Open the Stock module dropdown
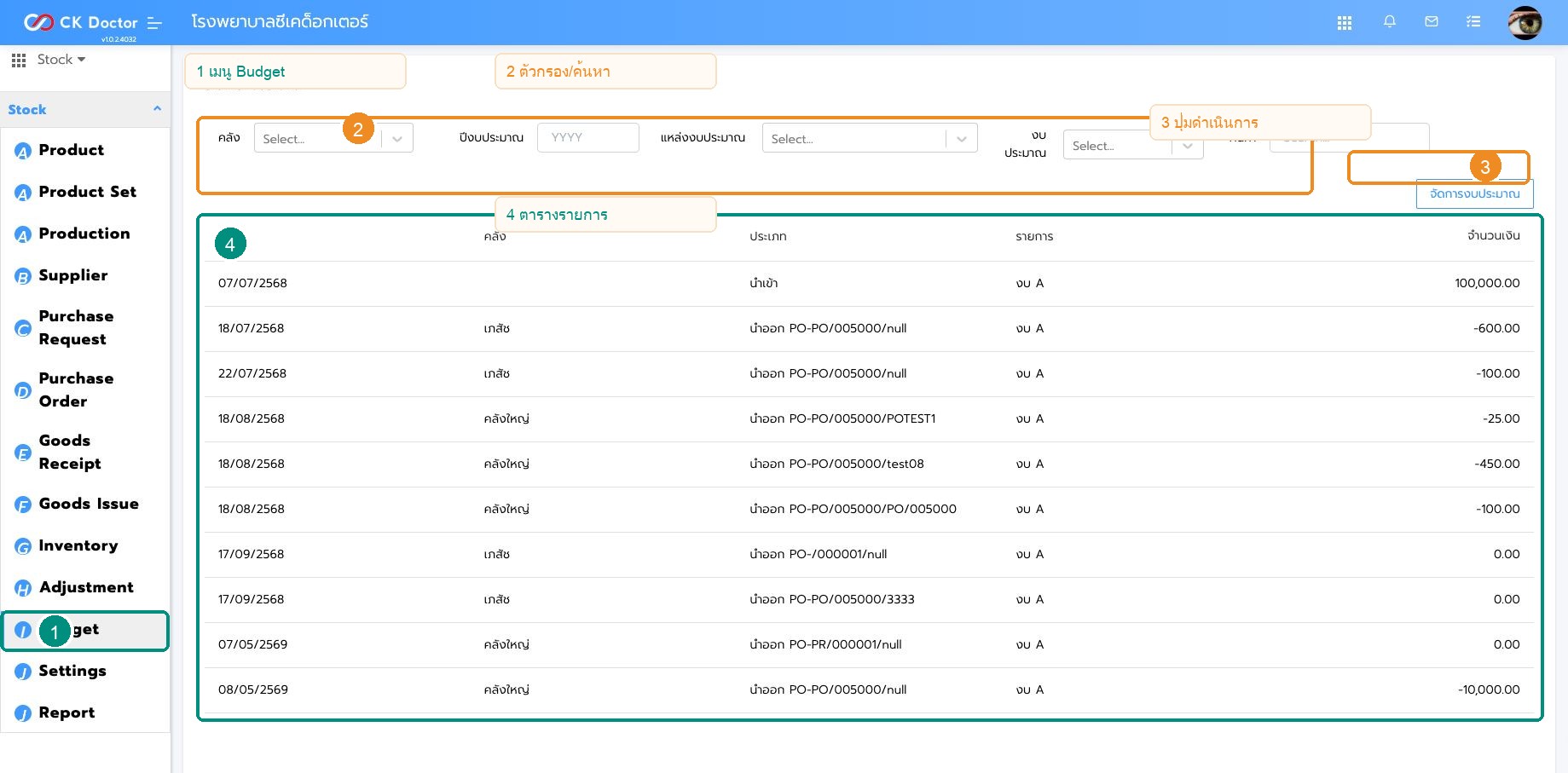 [61, 60]
